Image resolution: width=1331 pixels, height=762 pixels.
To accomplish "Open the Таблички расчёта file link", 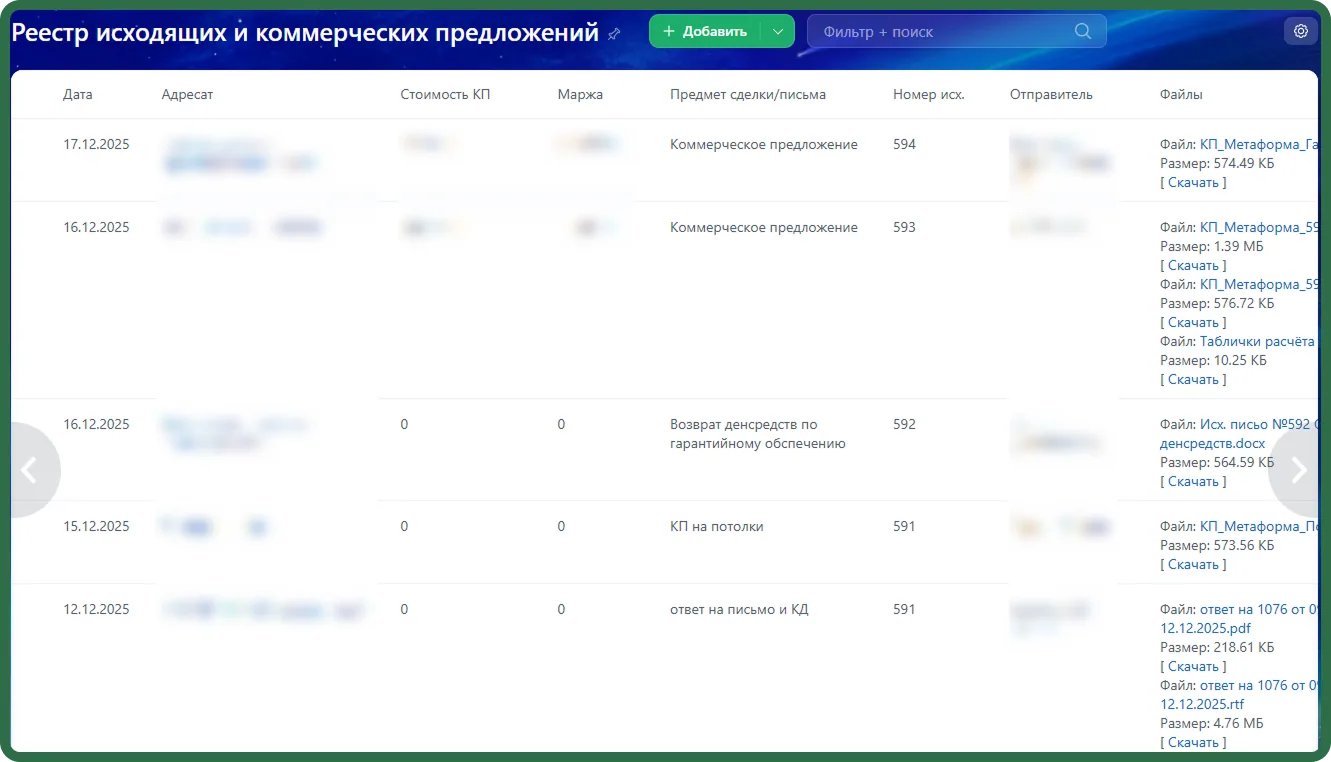I will click(x=1258, y=342).
